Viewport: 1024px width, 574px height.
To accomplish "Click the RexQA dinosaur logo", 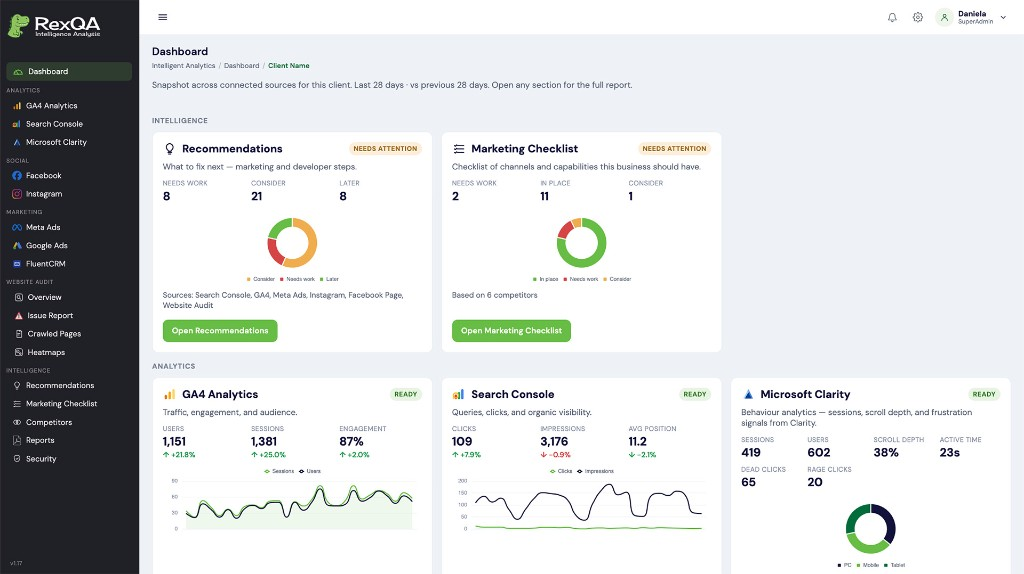I will (18, 25).
